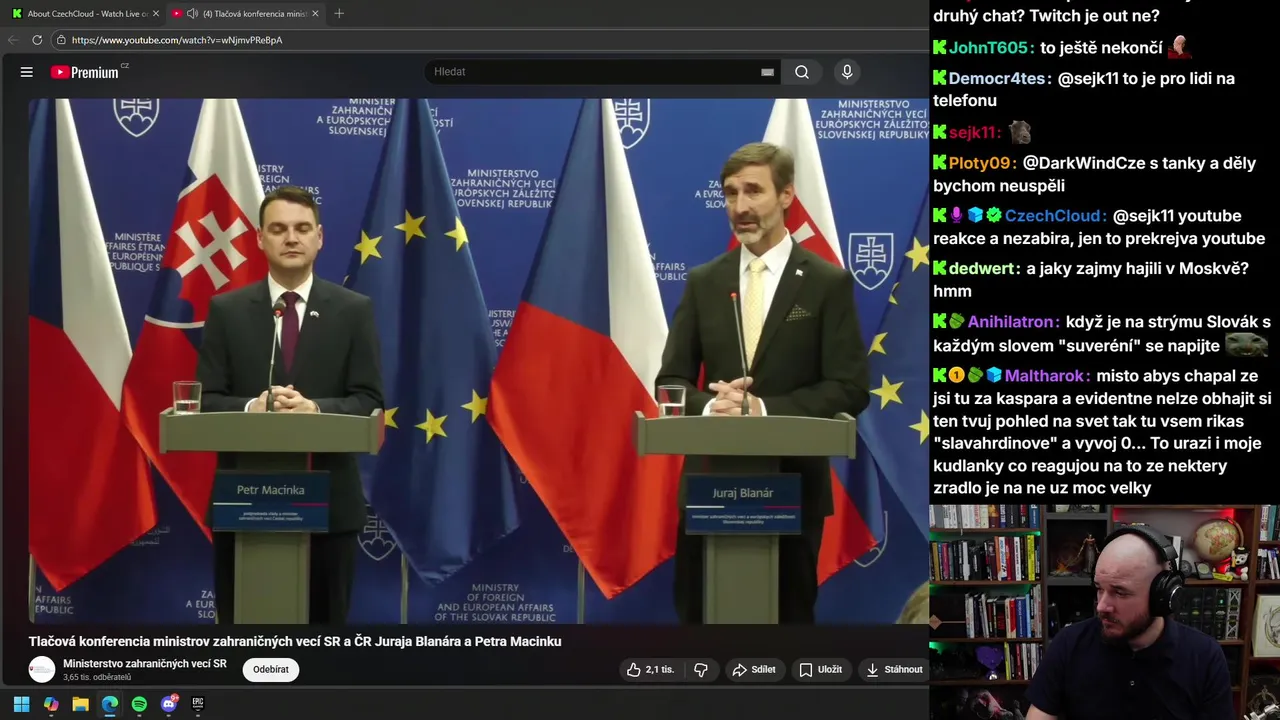This screenshot has width=1280, height=720.
Task: Switch to the About CzechCloud Kick tab
Action: (x=84, y=14)
